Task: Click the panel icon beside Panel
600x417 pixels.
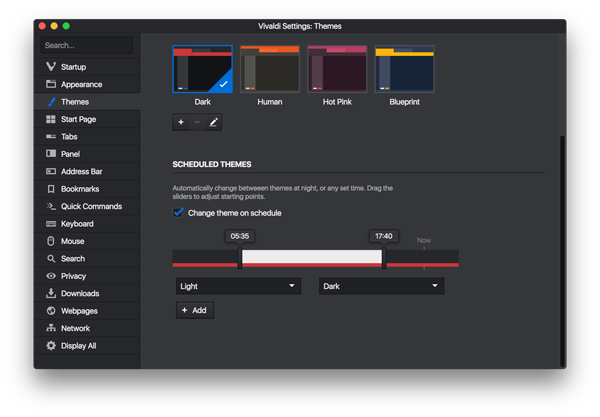Action: pyautogui.click(x=51, y=154)
